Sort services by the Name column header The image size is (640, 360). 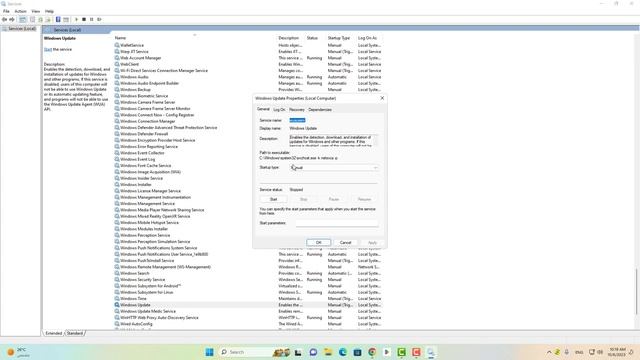point(195,38)
